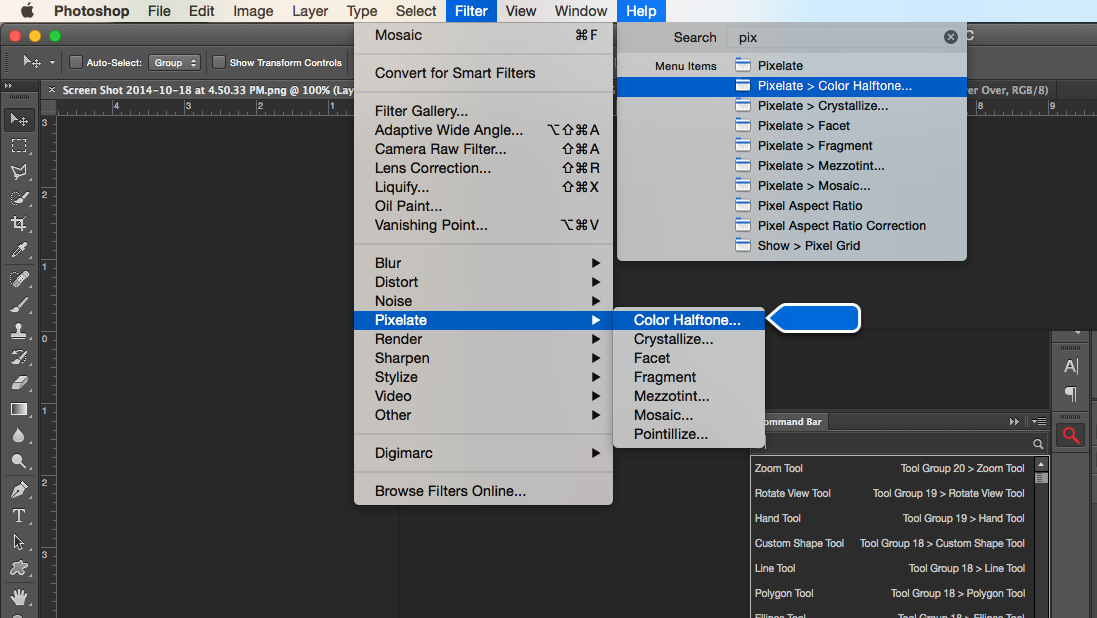Select Convert for Smart Filters
Viewport: 1097px width, 618px height.
pyautogui.click(x=483, y=73)
